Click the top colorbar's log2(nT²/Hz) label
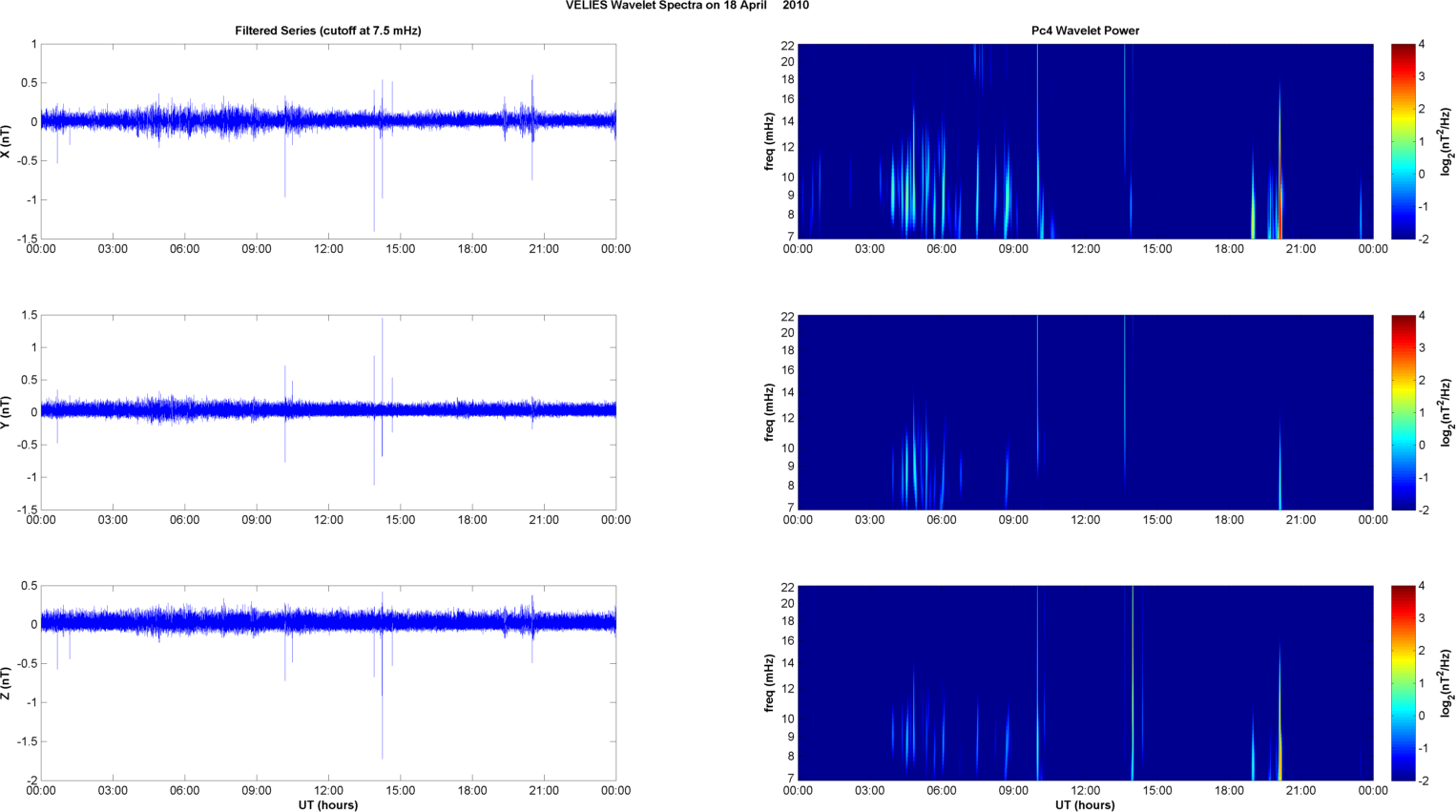Screen dimensions: 1456x812 pos(1446,141)
